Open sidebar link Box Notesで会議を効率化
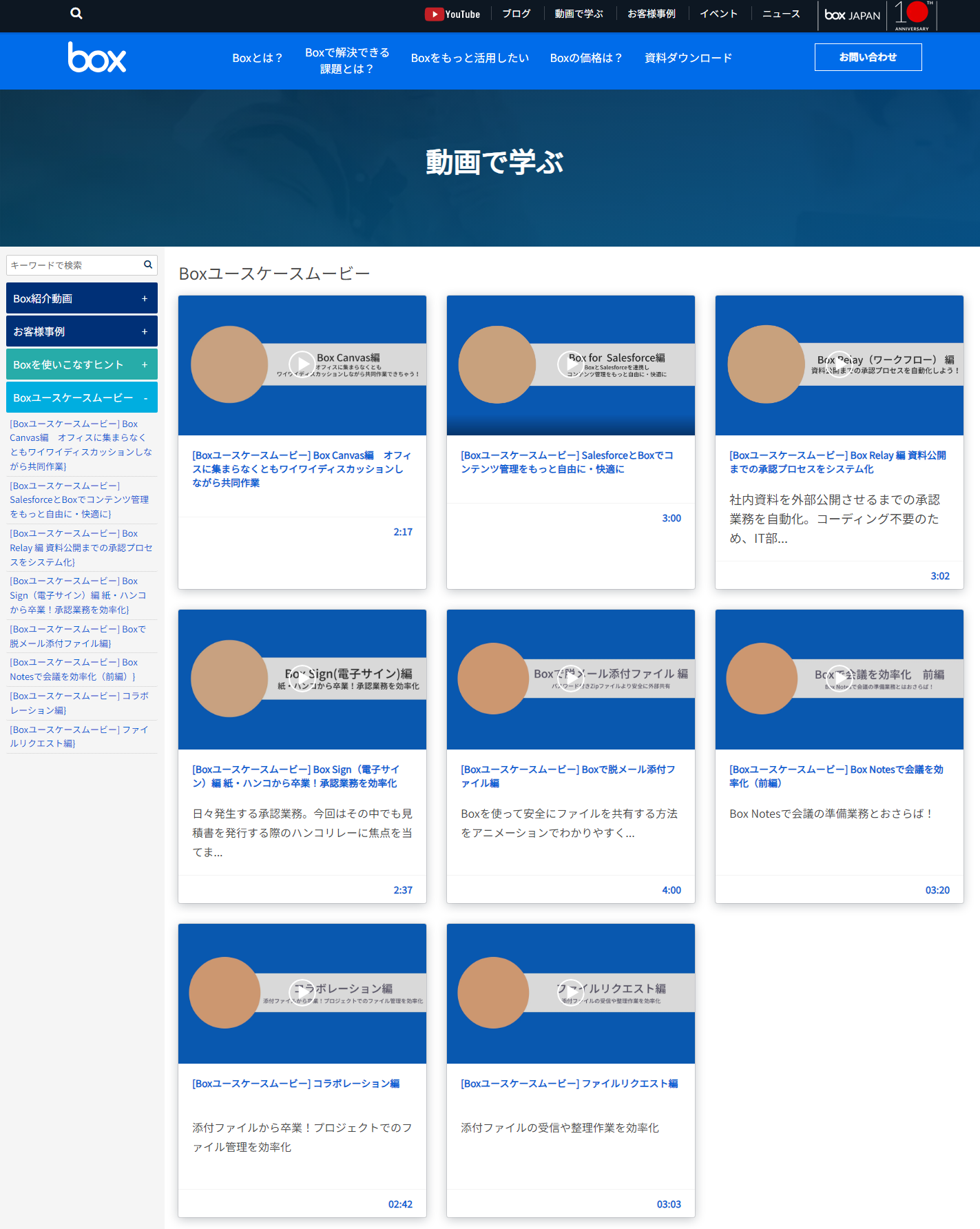 point(74,669)
